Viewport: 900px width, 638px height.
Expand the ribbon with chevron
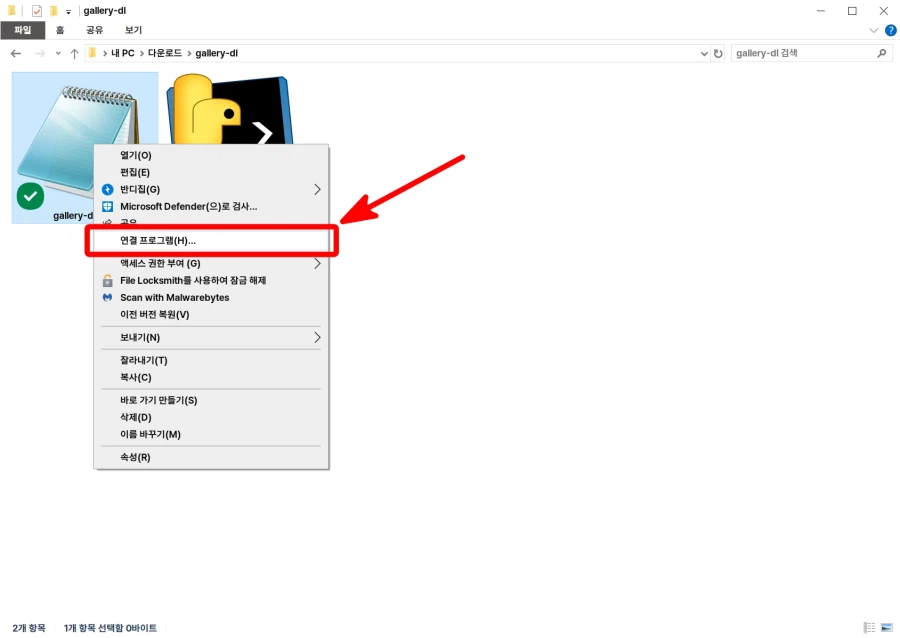click(x=874, y=30)
